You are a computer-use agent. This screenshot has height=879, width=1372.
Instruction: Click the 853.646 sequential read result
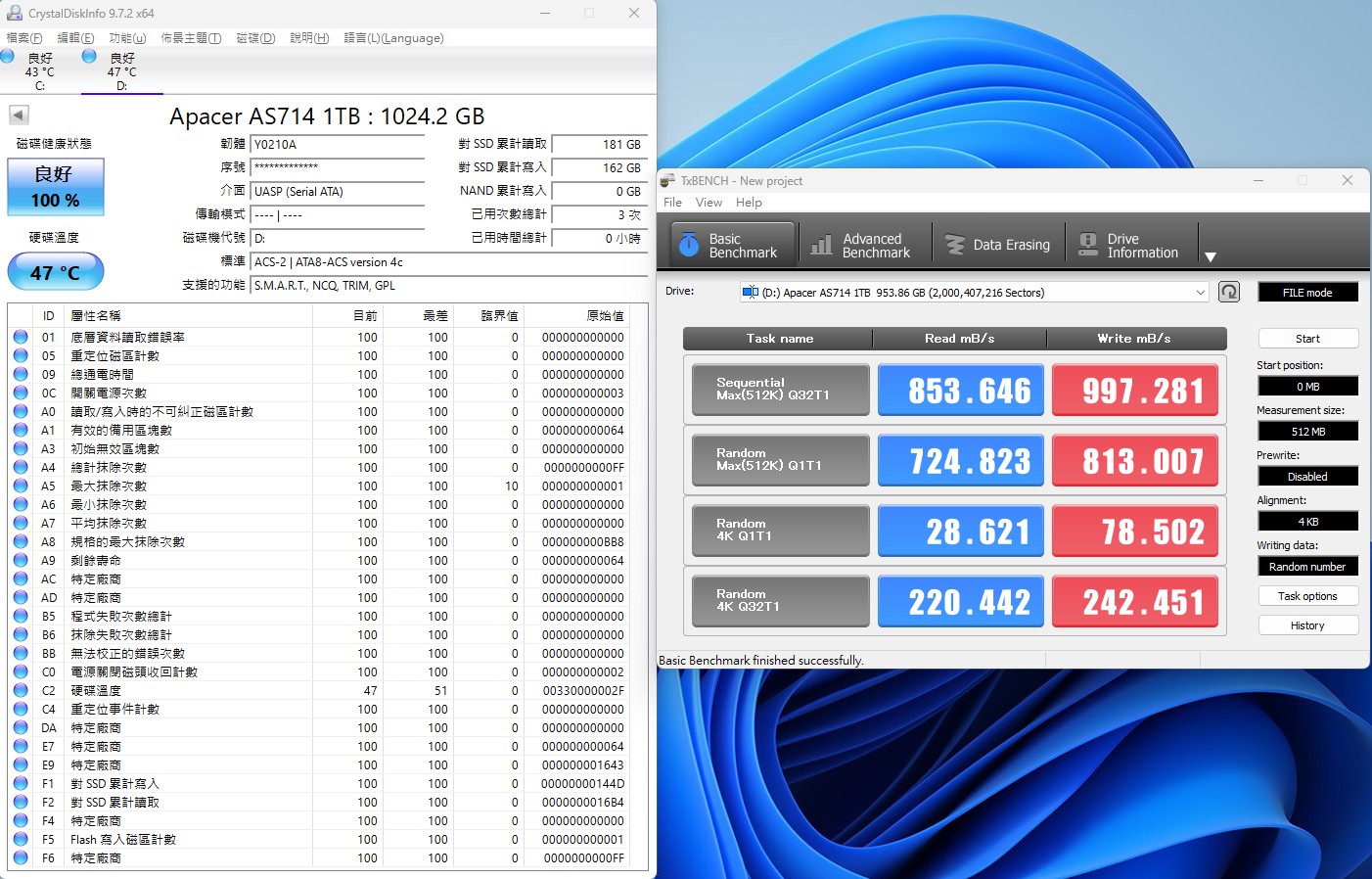(x=961, y=391)
